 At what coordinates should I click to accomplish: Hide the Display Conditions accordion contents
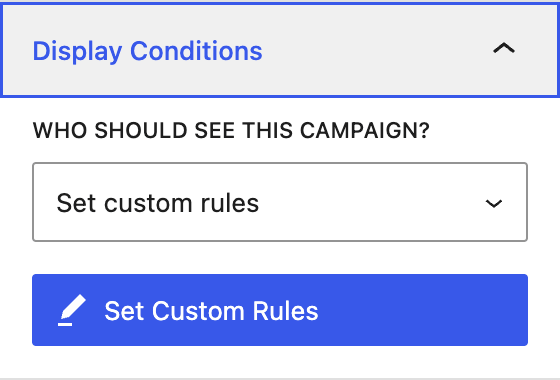(504, 48)
